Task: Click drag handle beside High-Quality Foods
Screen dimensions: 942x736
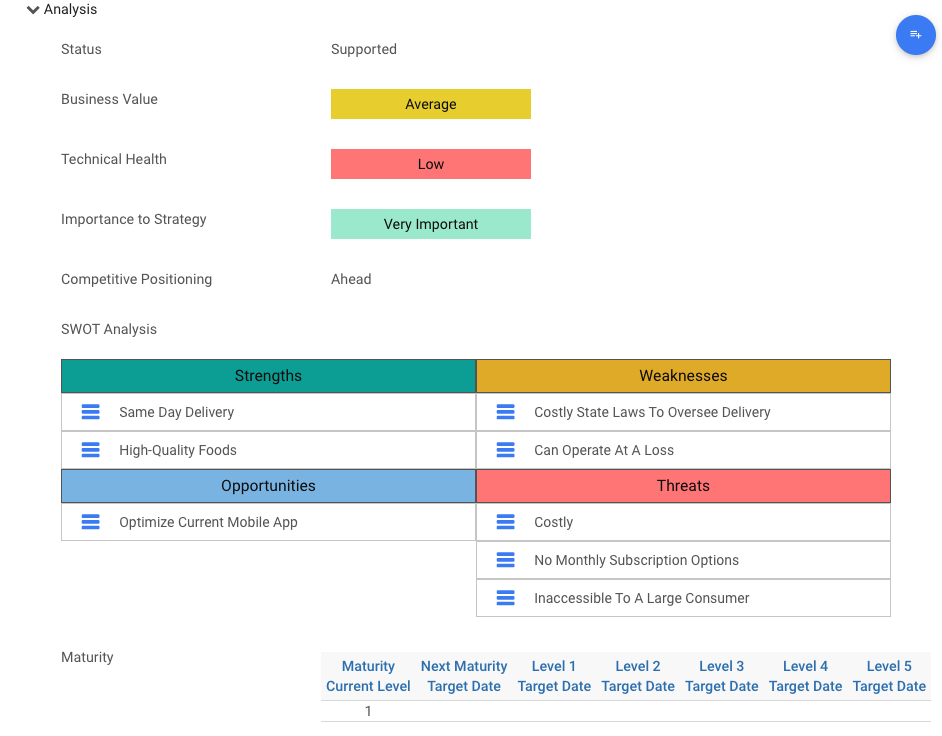Action: tap(91, 450)
